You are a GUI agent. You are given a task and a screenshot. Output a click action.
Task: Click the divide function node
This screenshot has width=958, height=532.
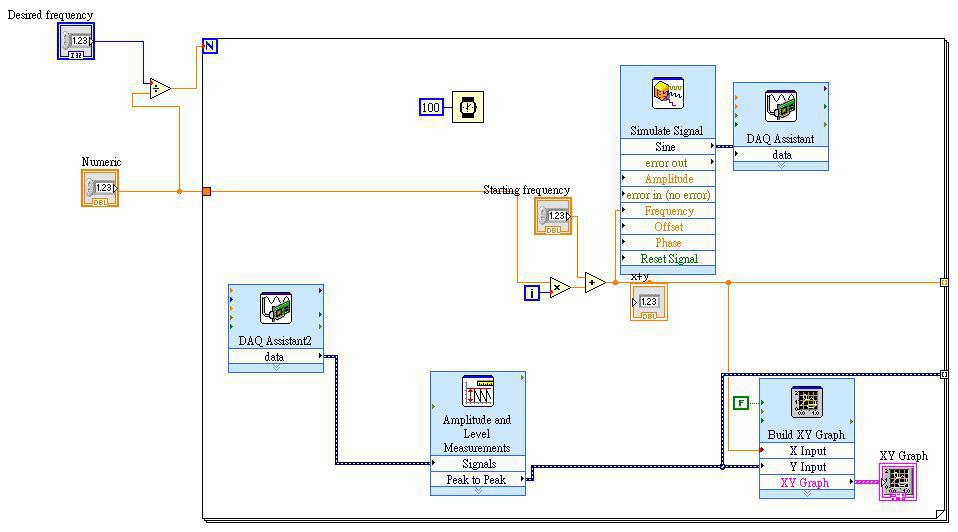pos(159,89)
